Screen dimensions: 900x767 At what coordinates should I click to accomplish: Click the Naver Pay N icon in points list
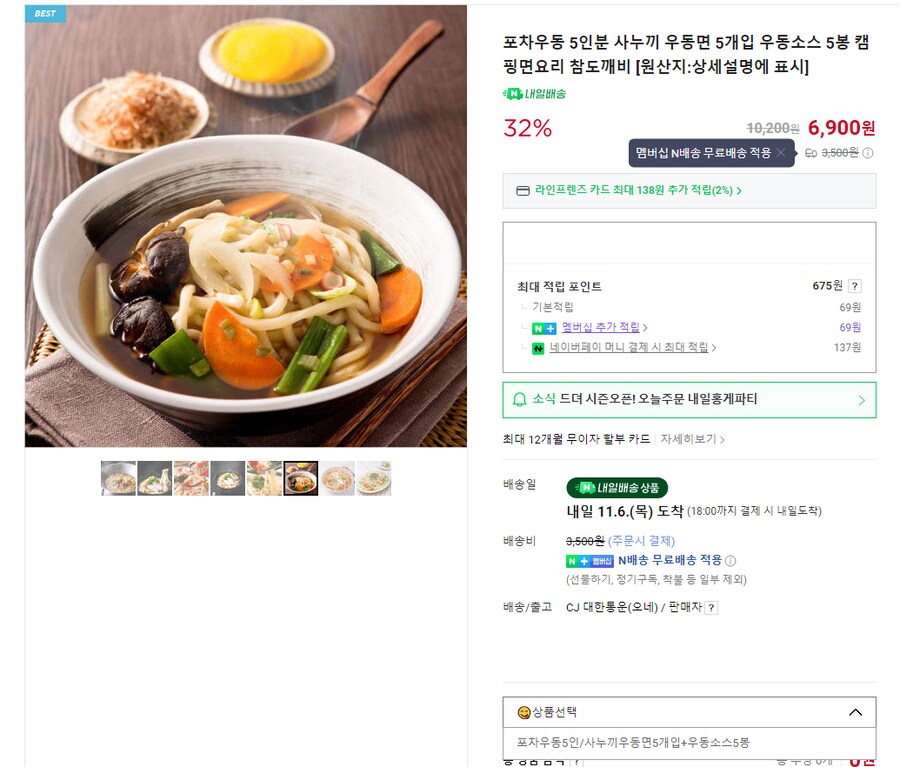pyautogui.click(x=538, y=346)
